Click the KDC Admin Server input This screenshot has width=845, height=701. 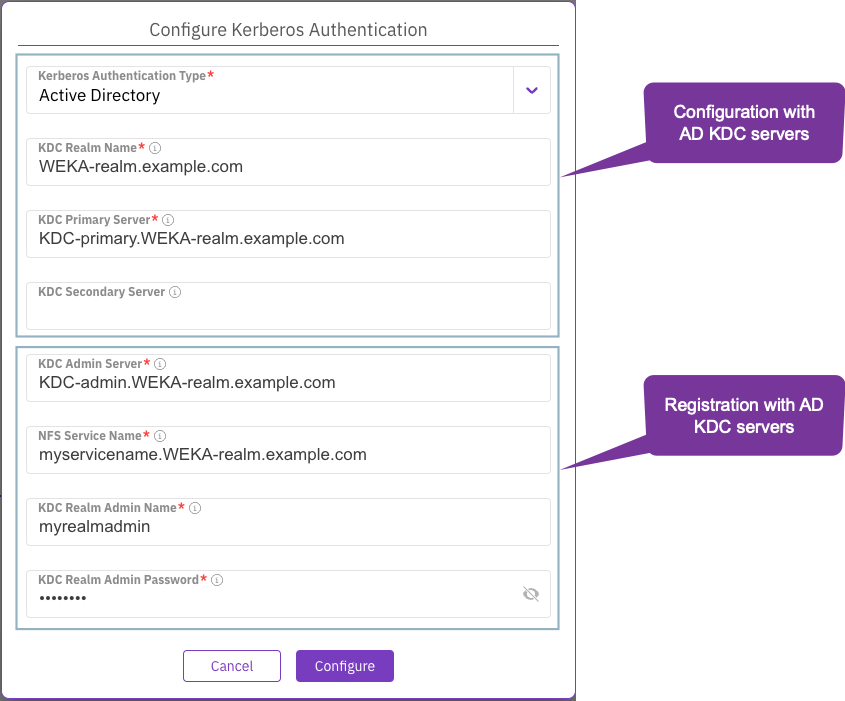288,383
